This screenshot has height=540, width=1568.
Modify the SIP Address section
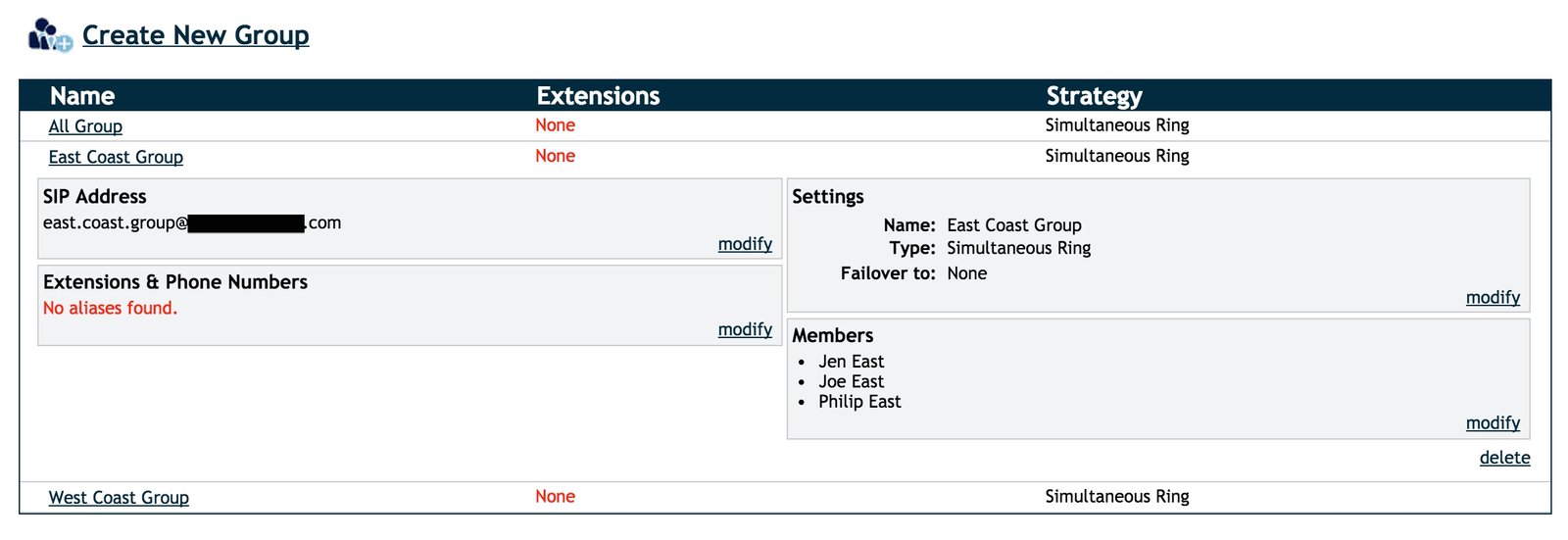(745, 244)
